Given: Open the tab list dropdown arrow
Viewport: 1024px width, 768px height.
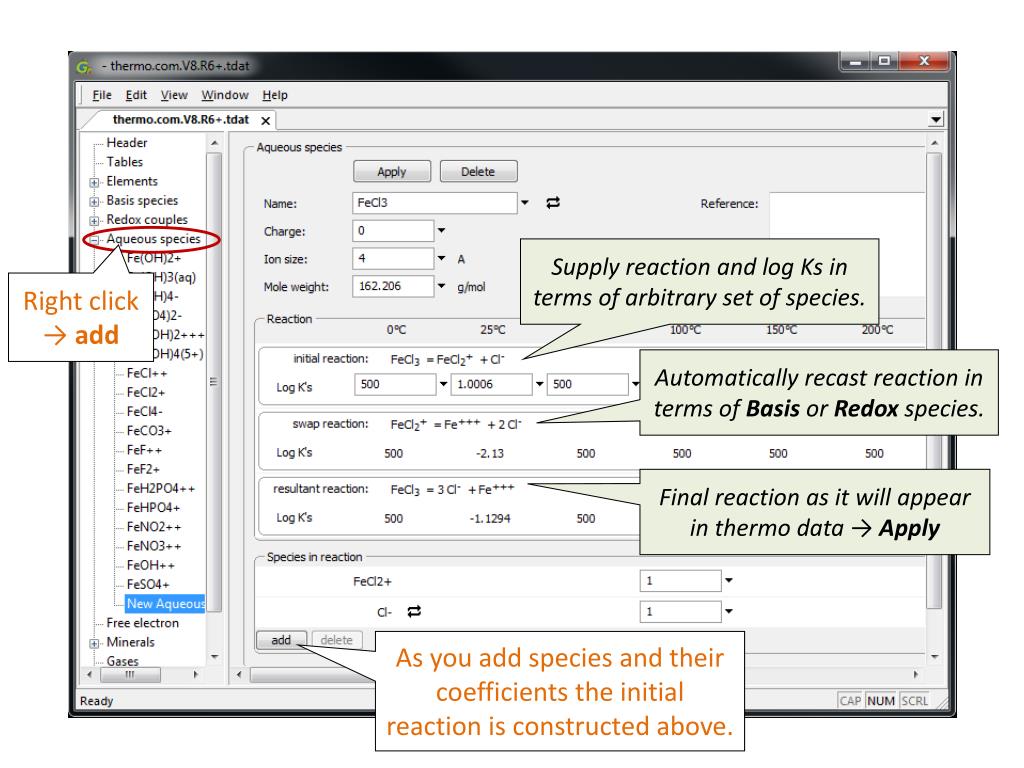Looking at the screenshot, I should pos(936,120).
